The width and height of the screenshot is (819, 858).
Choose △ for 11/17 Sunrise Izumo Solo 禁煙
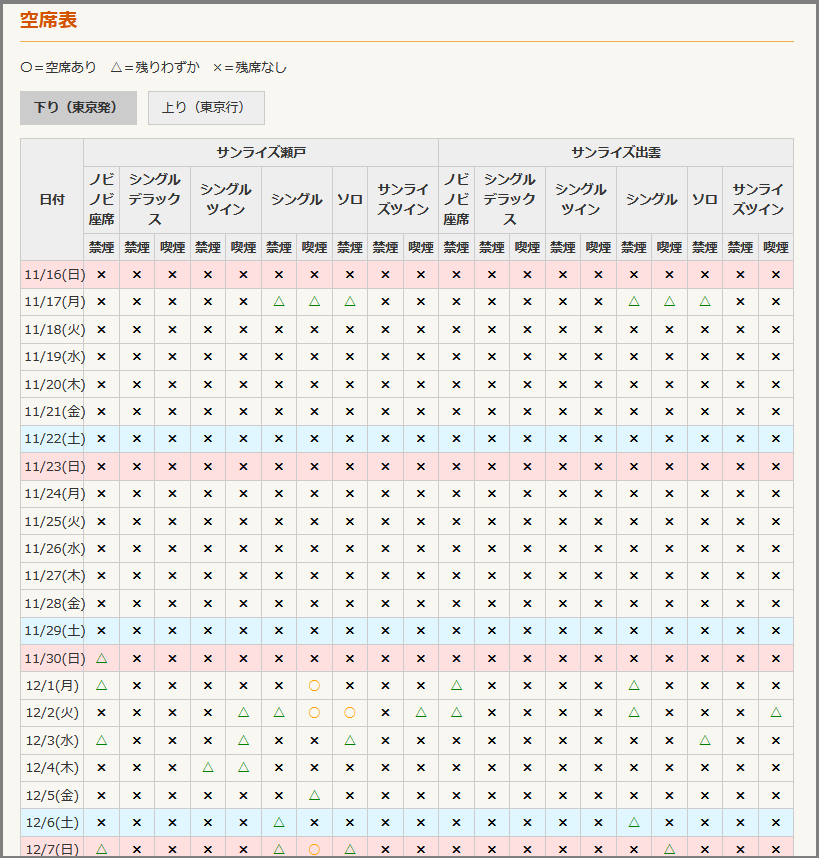[705, 301]
